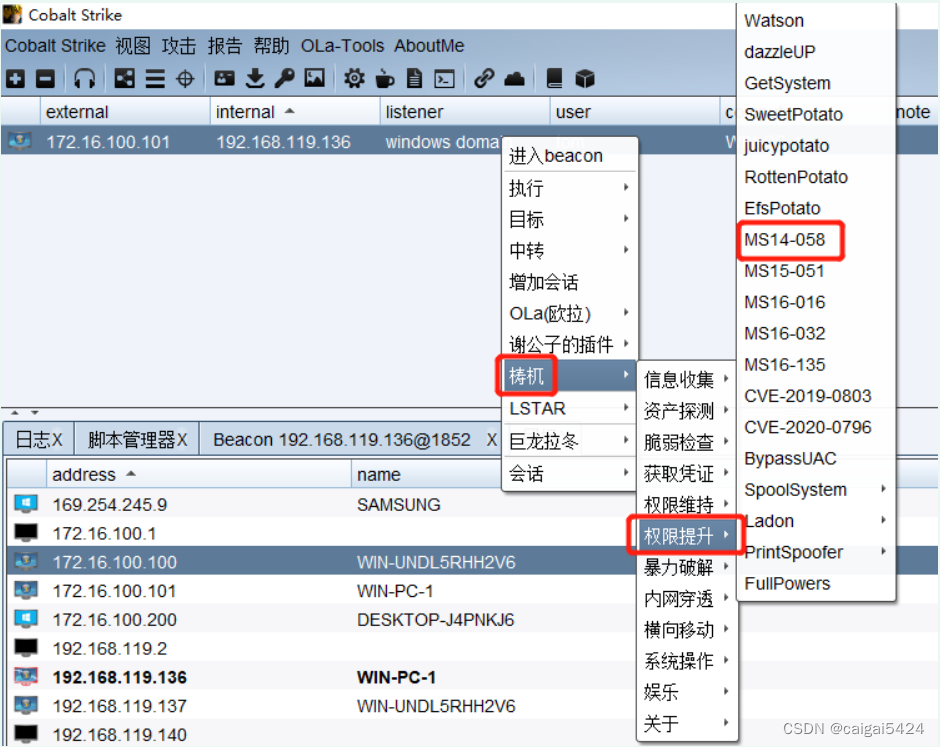Switch to target table crosshair icon
Viewport: 940px width, 747px height.
coord(185,79)
